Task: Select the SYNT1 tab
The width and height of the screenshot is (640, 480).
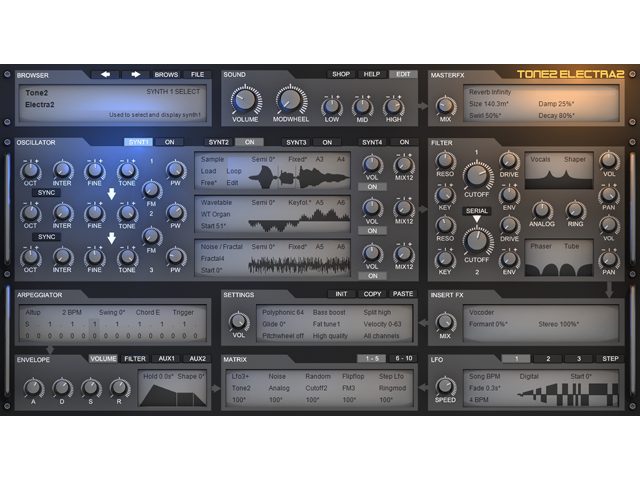Action: pyautogui.click(x=138, y=142)
